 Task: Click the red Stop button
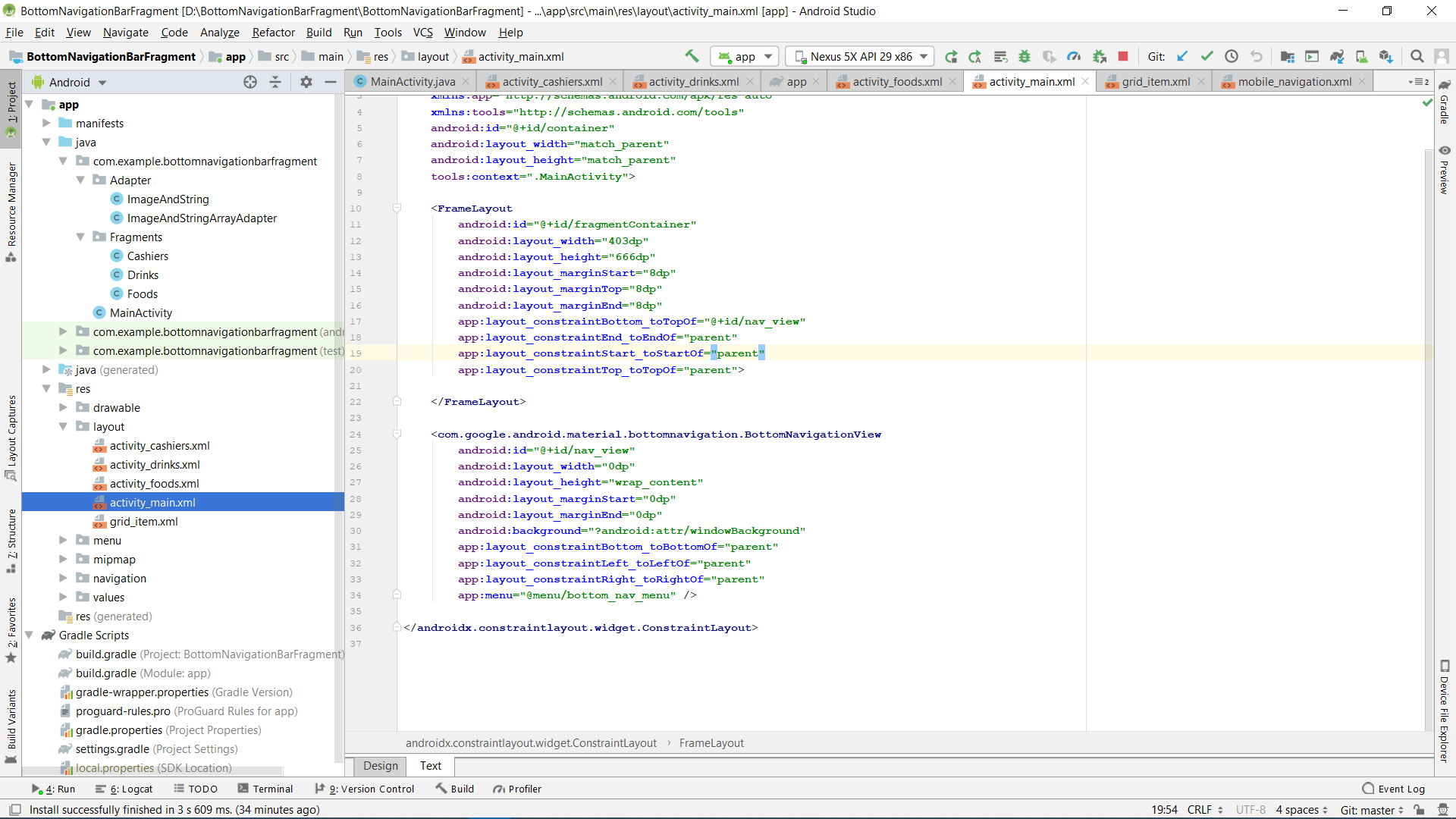point(1123,56)
